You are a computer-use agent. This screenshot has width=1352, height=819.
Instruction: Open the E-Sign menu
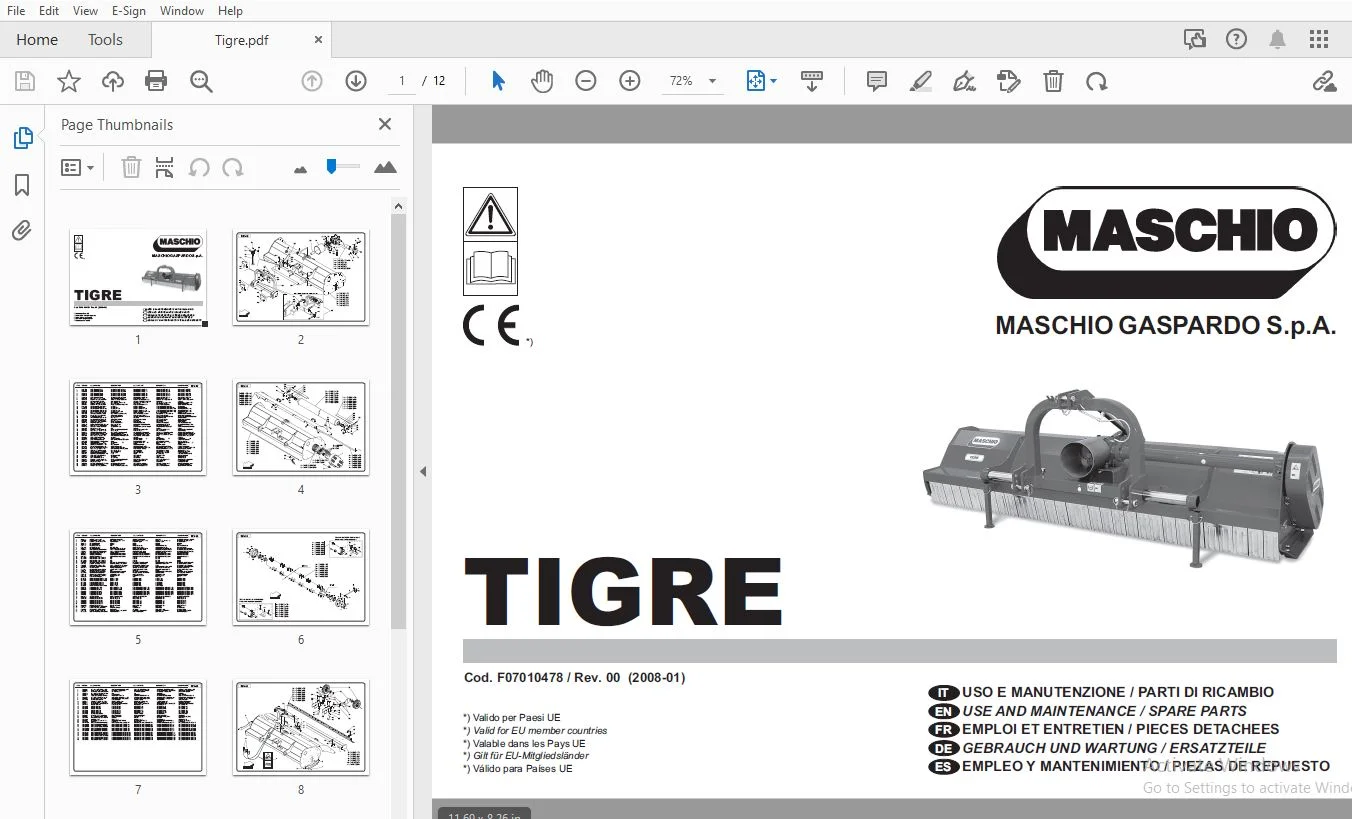[129, 11]
